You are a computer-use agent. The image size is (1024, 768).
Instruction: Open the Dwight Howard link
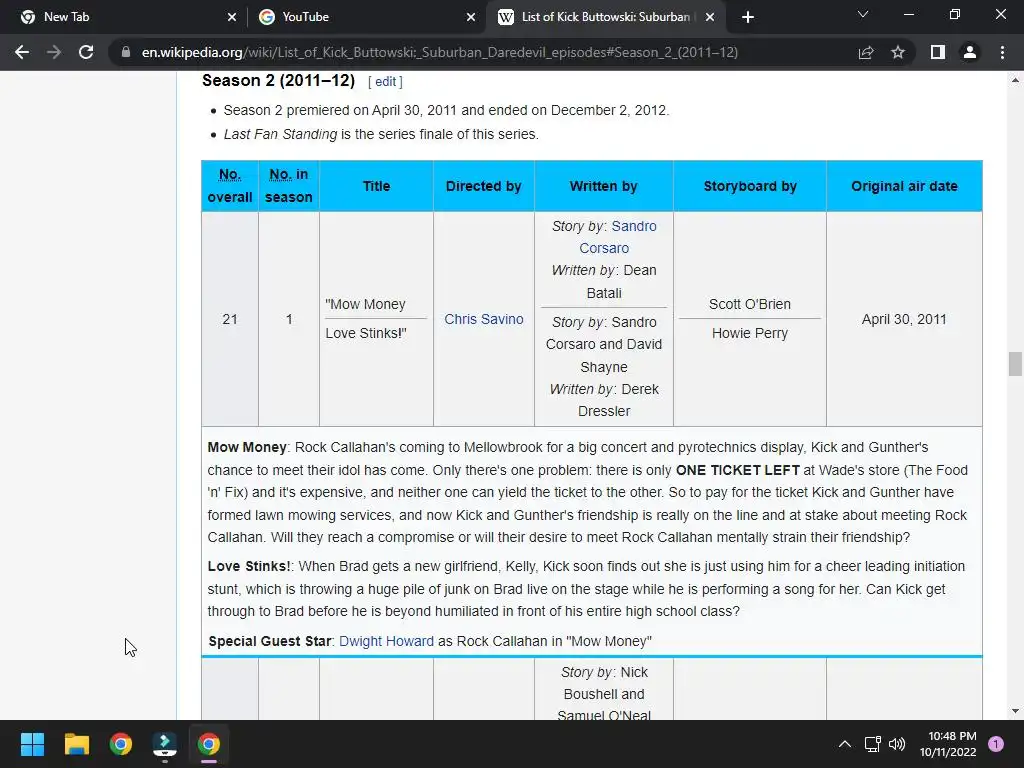click(x=387, y=641)
